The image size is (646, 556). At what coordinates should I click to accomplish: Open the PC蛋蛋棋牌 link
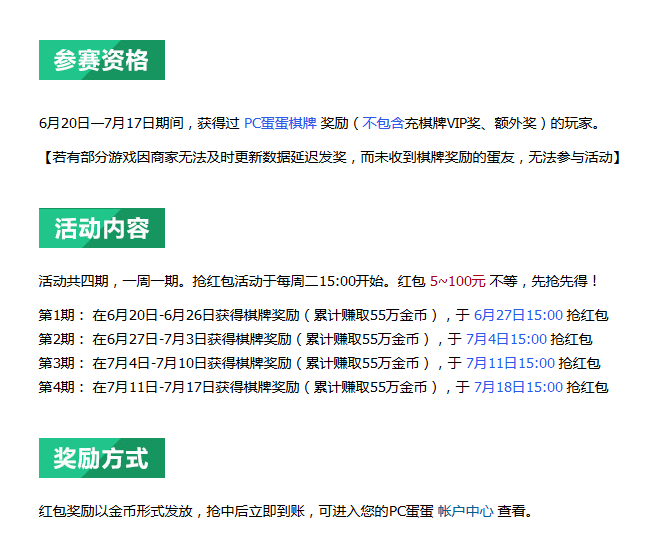(x=280, y=123)
